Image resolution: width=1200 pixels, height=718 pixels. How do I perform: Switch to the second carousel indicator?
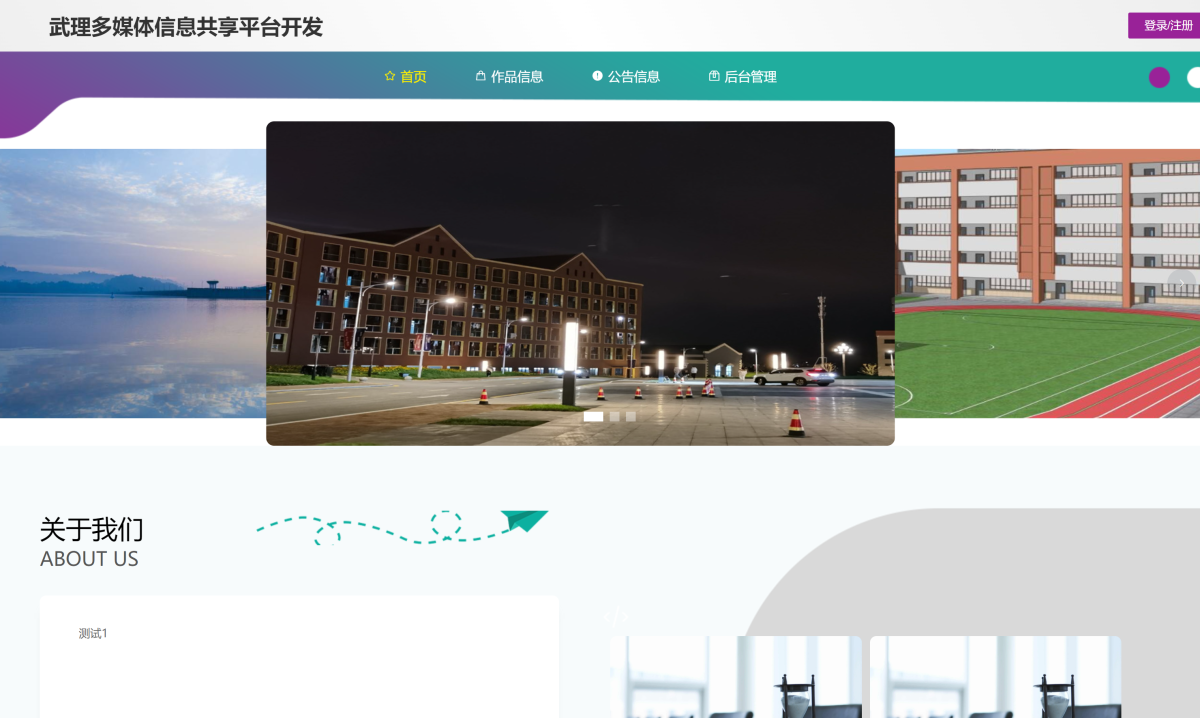click(615, 417)
